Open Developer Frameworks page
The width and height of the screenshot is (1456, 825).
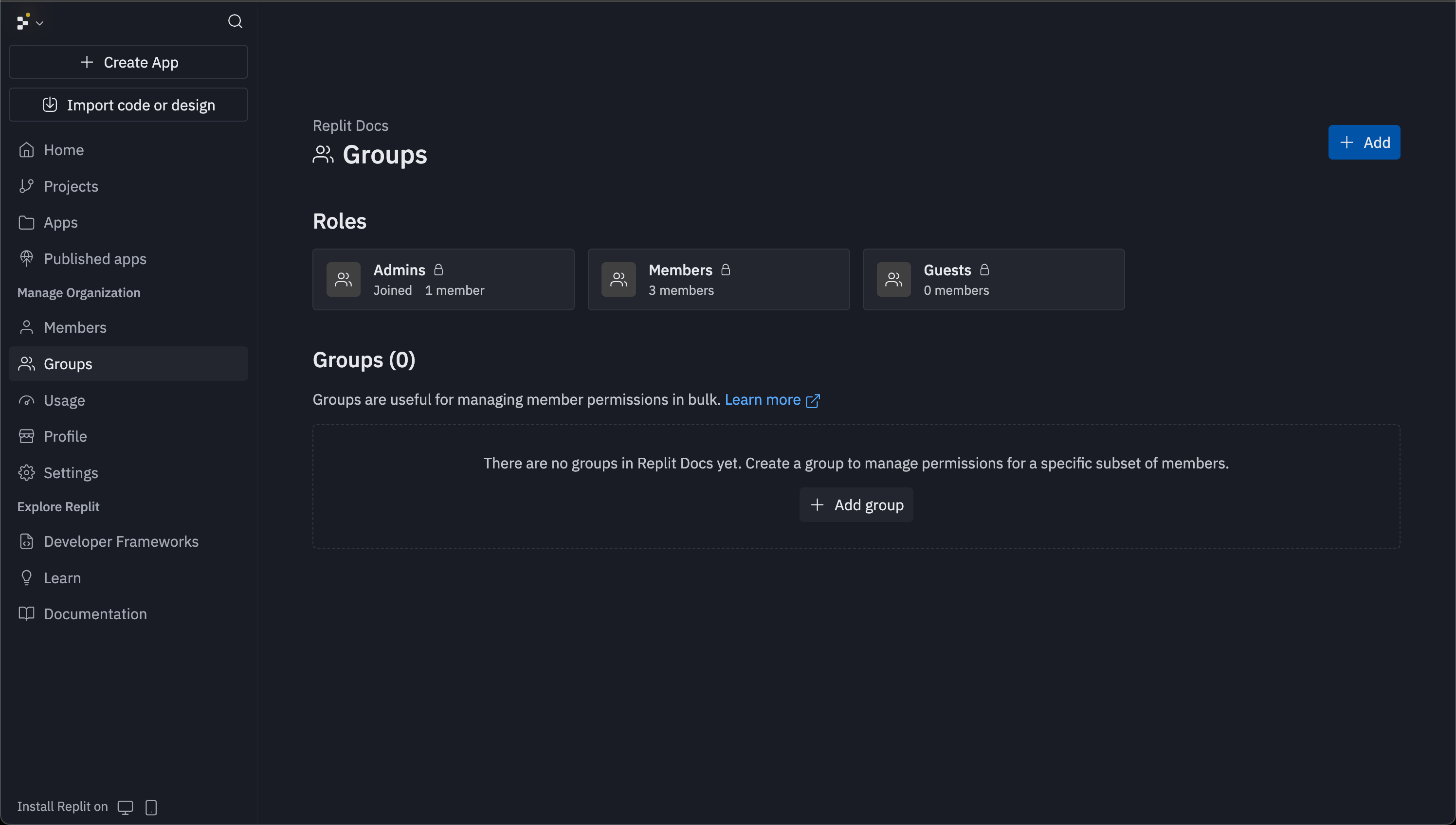(x=121, y=542)
